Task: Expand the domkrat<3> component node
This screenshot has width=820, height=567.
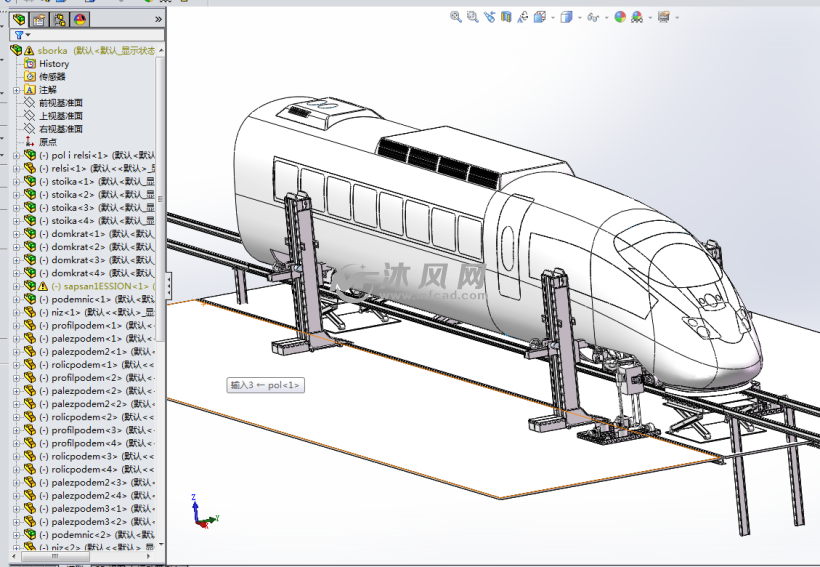Action: pyautogui.click(x=17, y=259)
